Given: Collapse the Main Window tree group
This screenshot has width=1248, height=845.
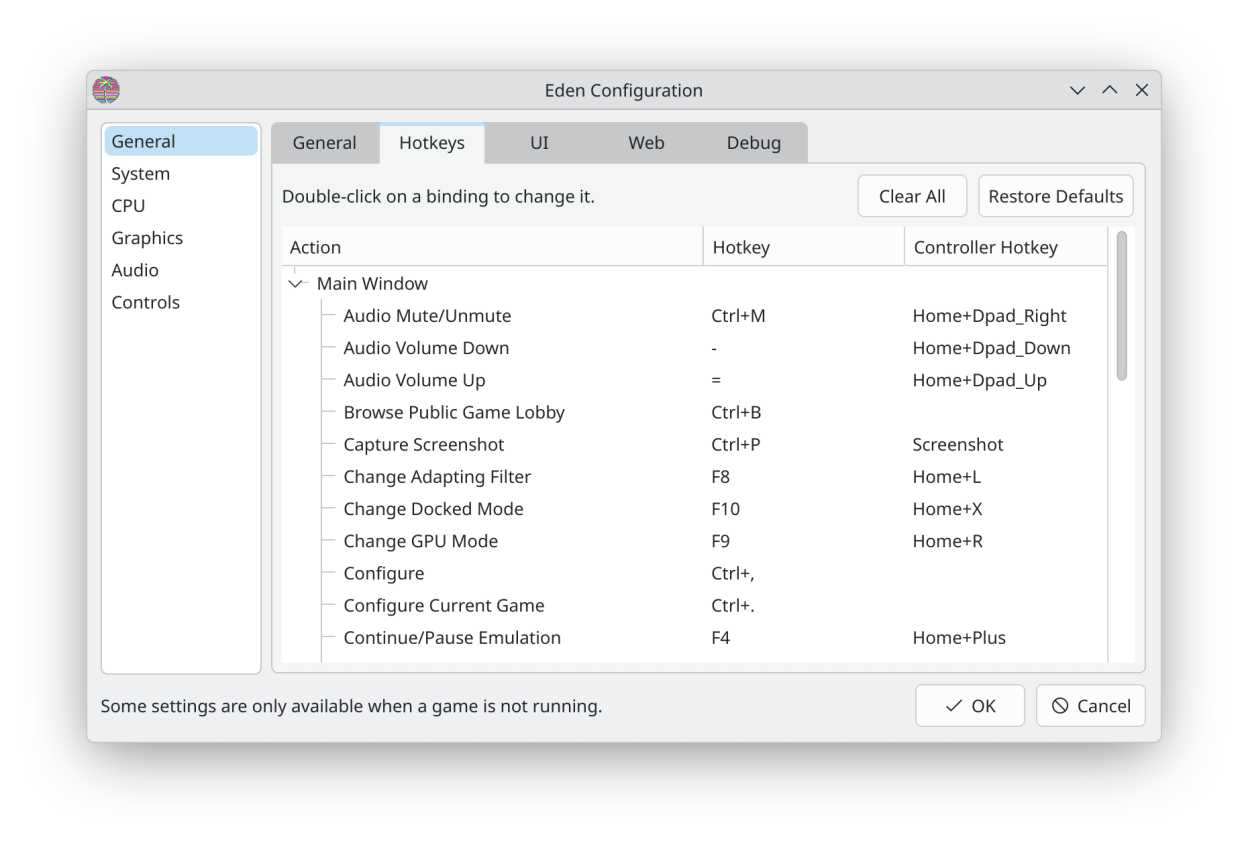Looking at the screenshot, I should coord(296,284).
